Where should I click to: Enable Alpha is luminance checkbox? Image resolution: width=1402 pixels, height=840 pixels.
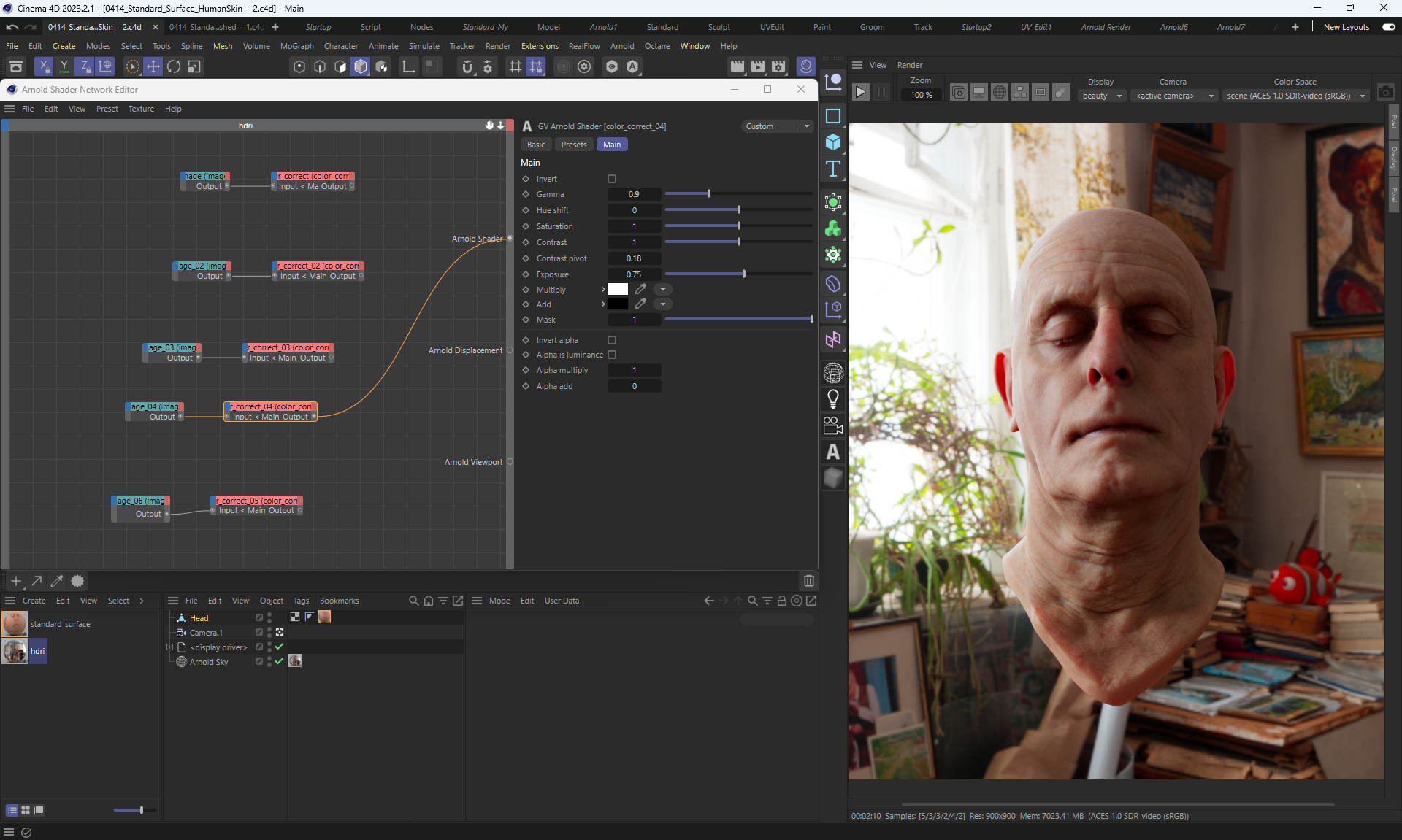[612, 355]
